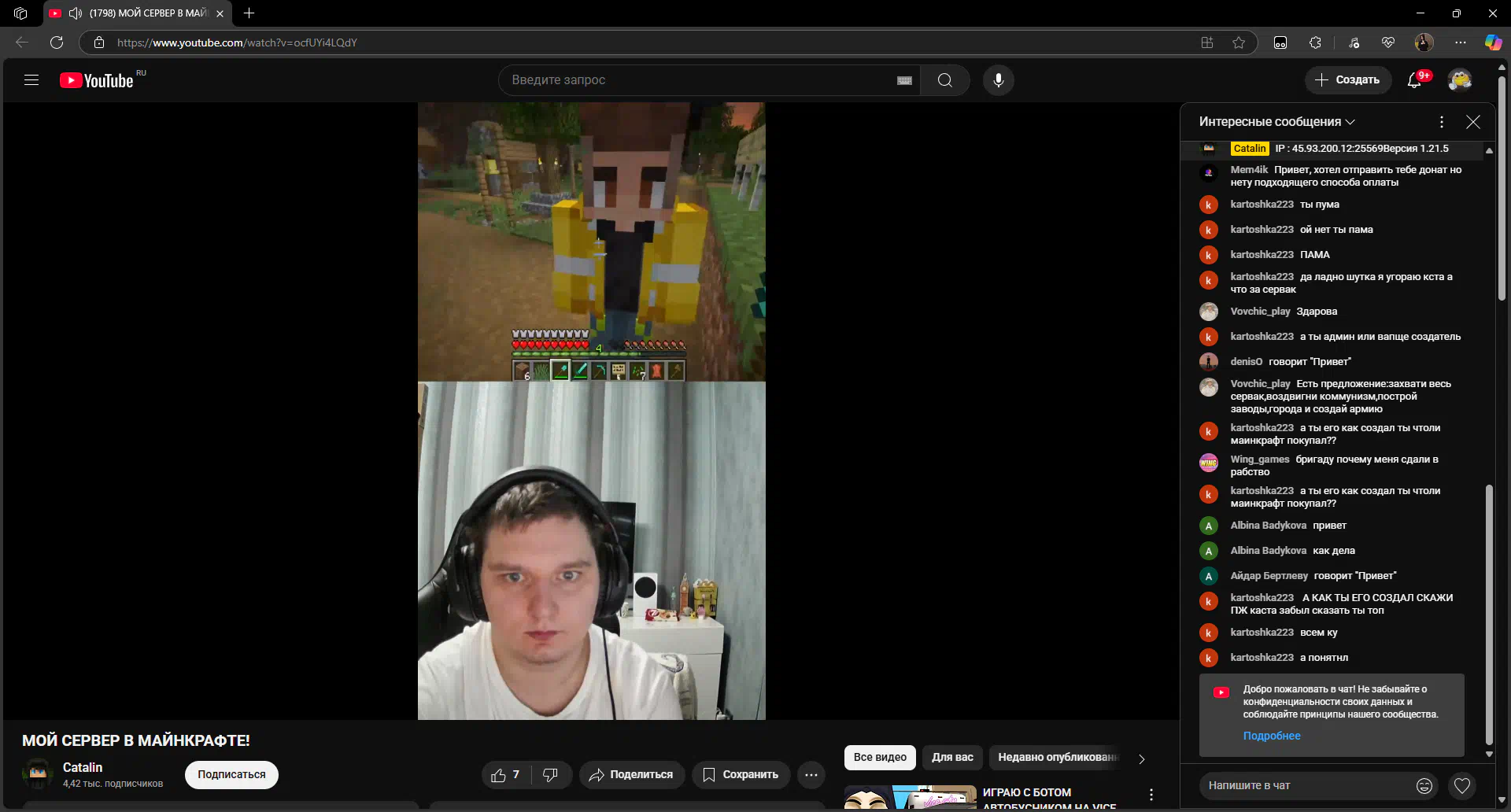Click the Подписаться subscribe button
Screen dimensions: 1511x812
(231, 775)
